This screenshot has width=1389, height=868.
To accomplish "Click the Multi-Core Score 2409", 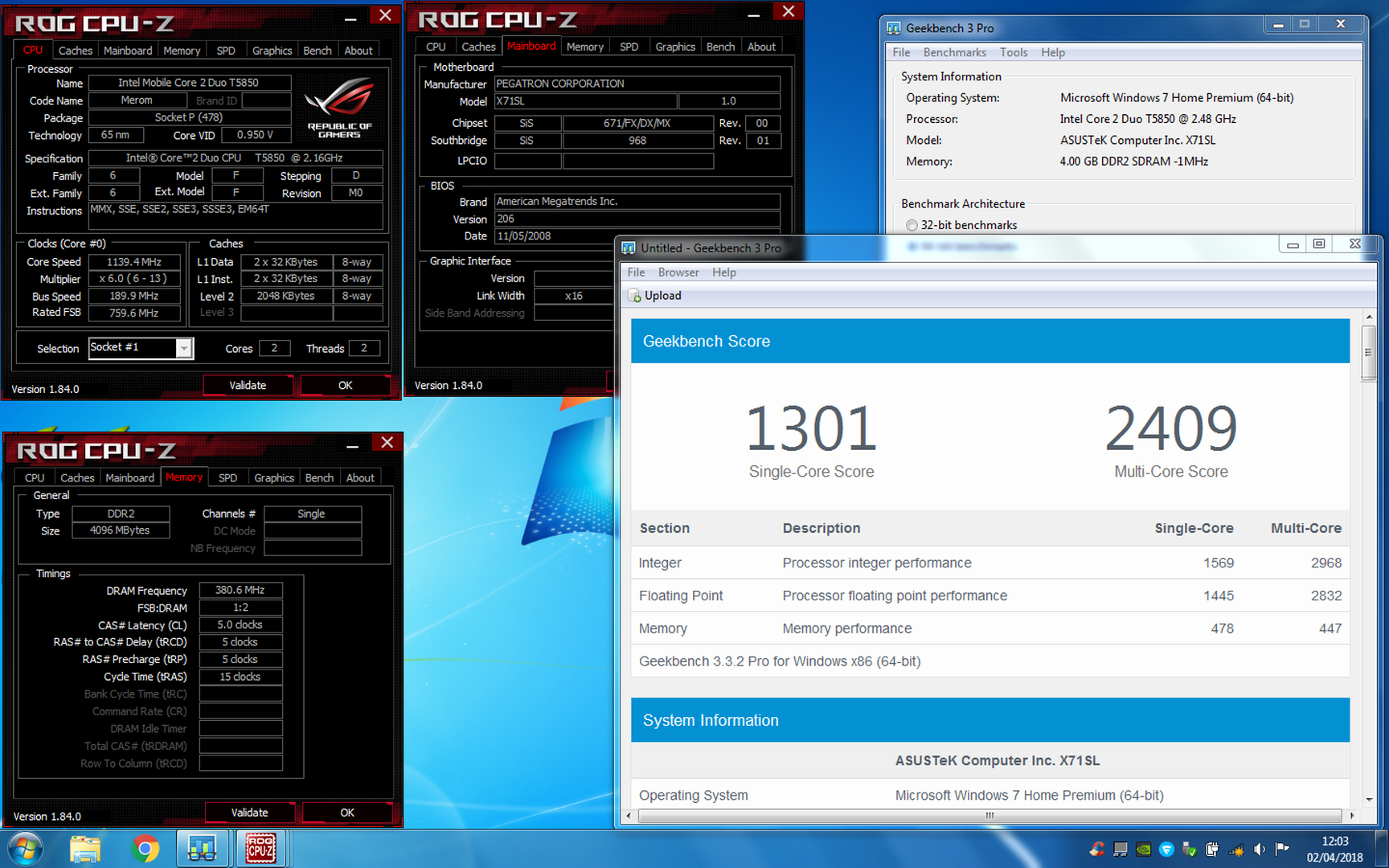I will coord(1171,428).
